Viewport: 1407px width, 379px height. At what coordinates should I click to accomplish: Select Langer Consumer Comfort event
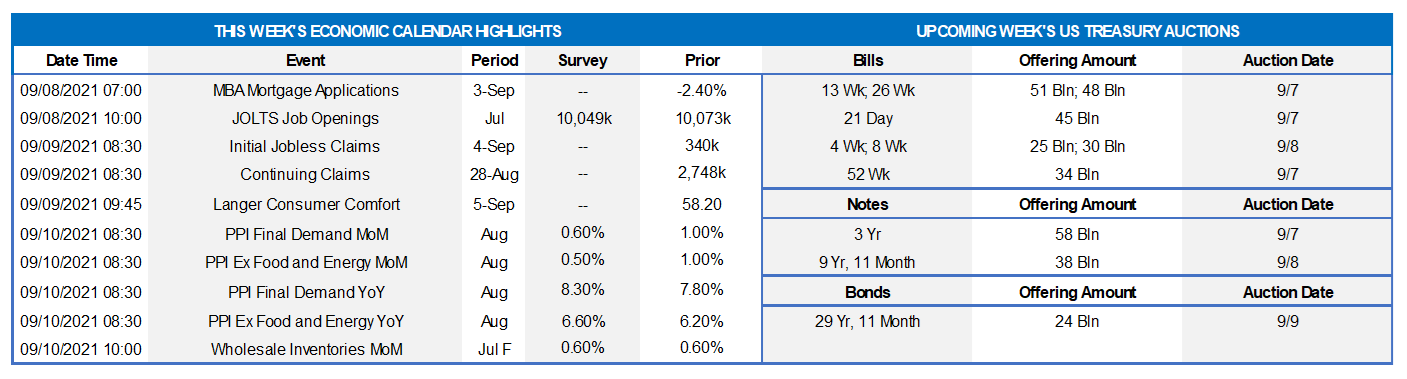click(x=305, y=204)
